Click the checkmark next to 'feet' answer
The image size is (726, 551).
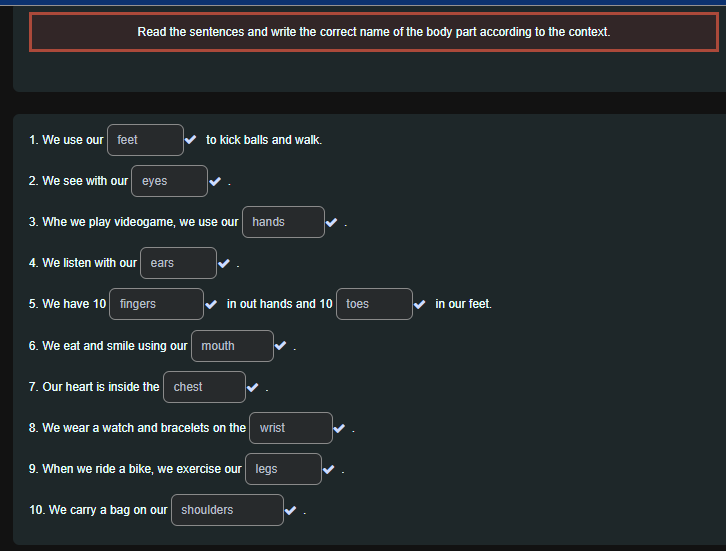(x=190, y=139)
